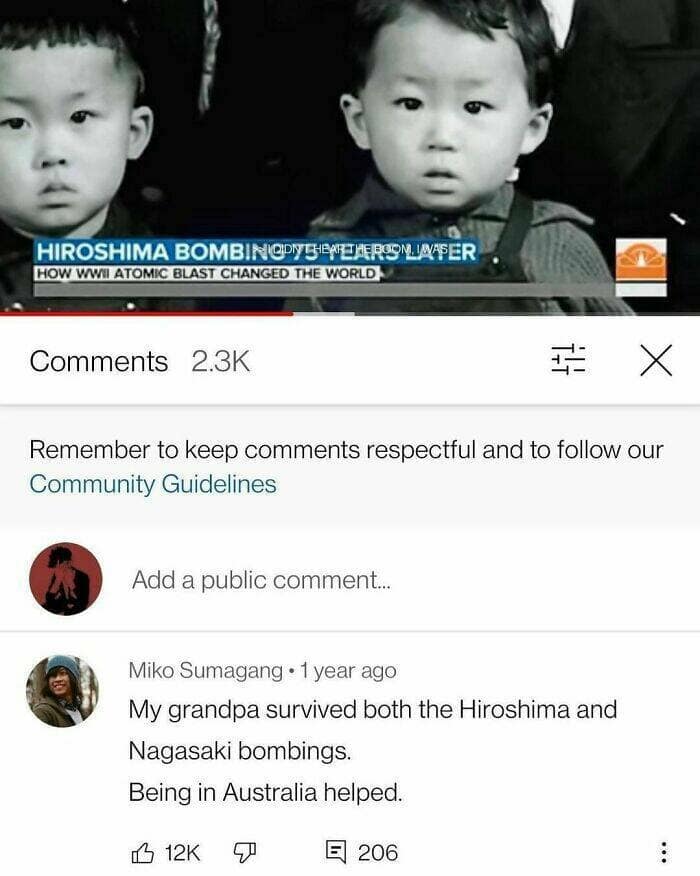Expand the grandpa survived comment text
The height and width of the screenshot is (876, 700).
pyautogui.click(x=373, y=751)
